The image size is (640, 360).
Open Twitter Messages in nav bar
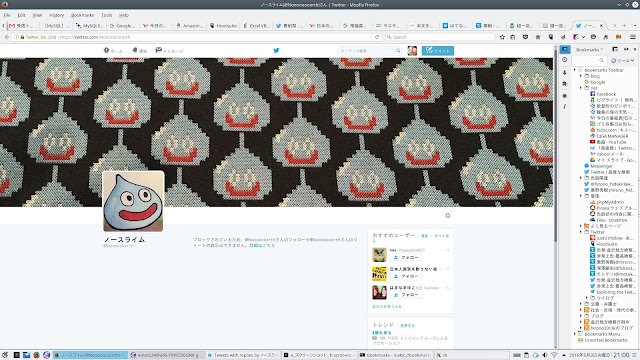click(x=169, y=51)
